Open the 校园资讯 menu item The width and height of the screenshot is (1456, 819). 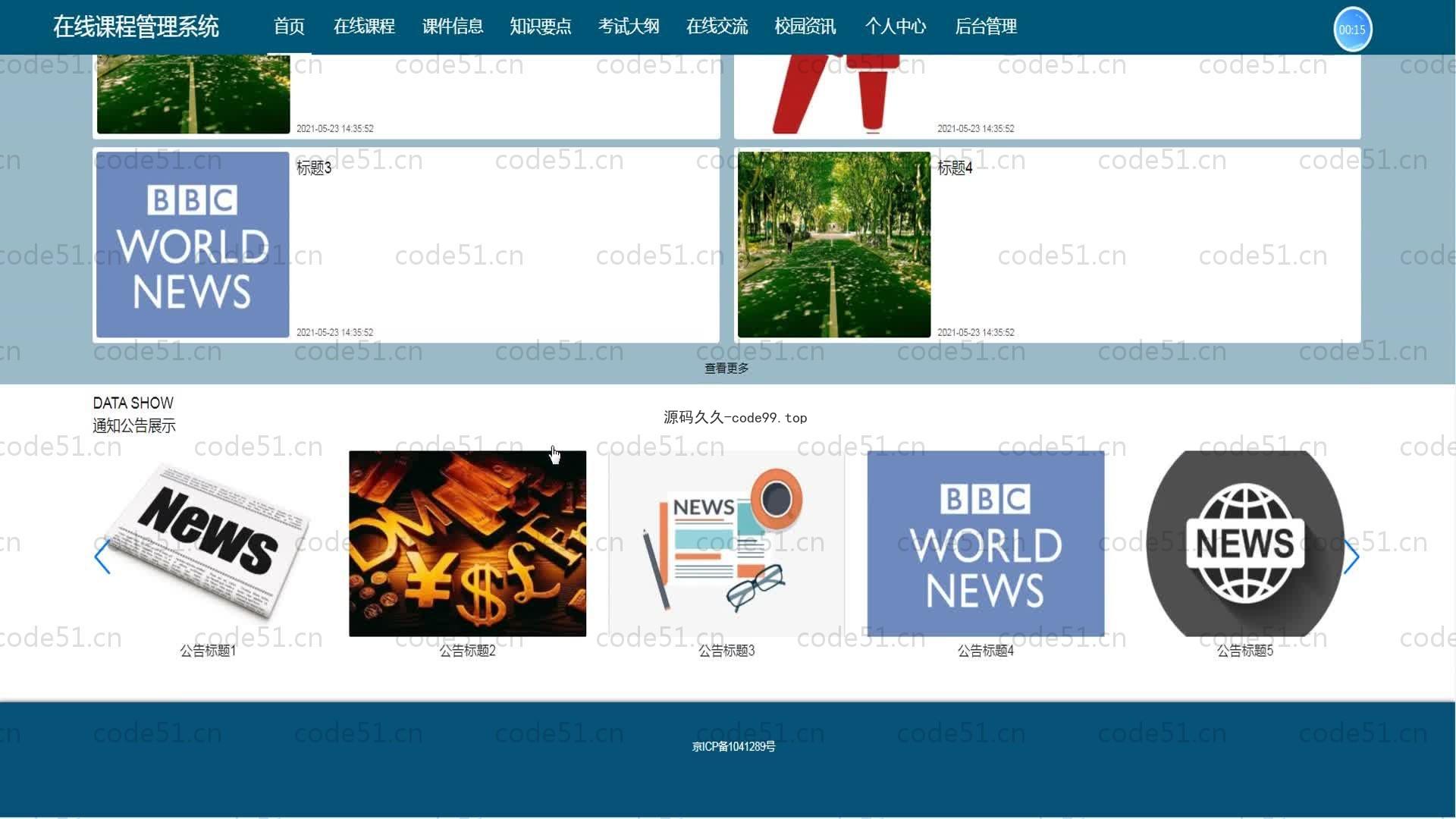tap(805, 27)
